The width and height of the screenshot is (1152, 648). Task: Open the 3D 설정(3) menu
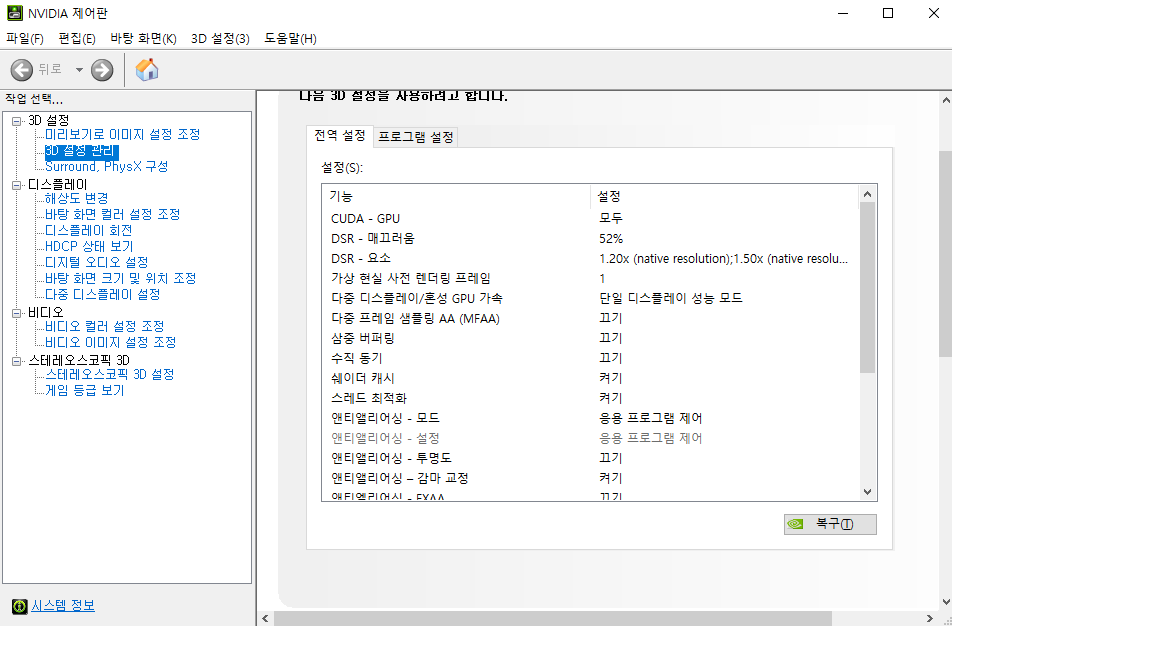pos(219,37)
